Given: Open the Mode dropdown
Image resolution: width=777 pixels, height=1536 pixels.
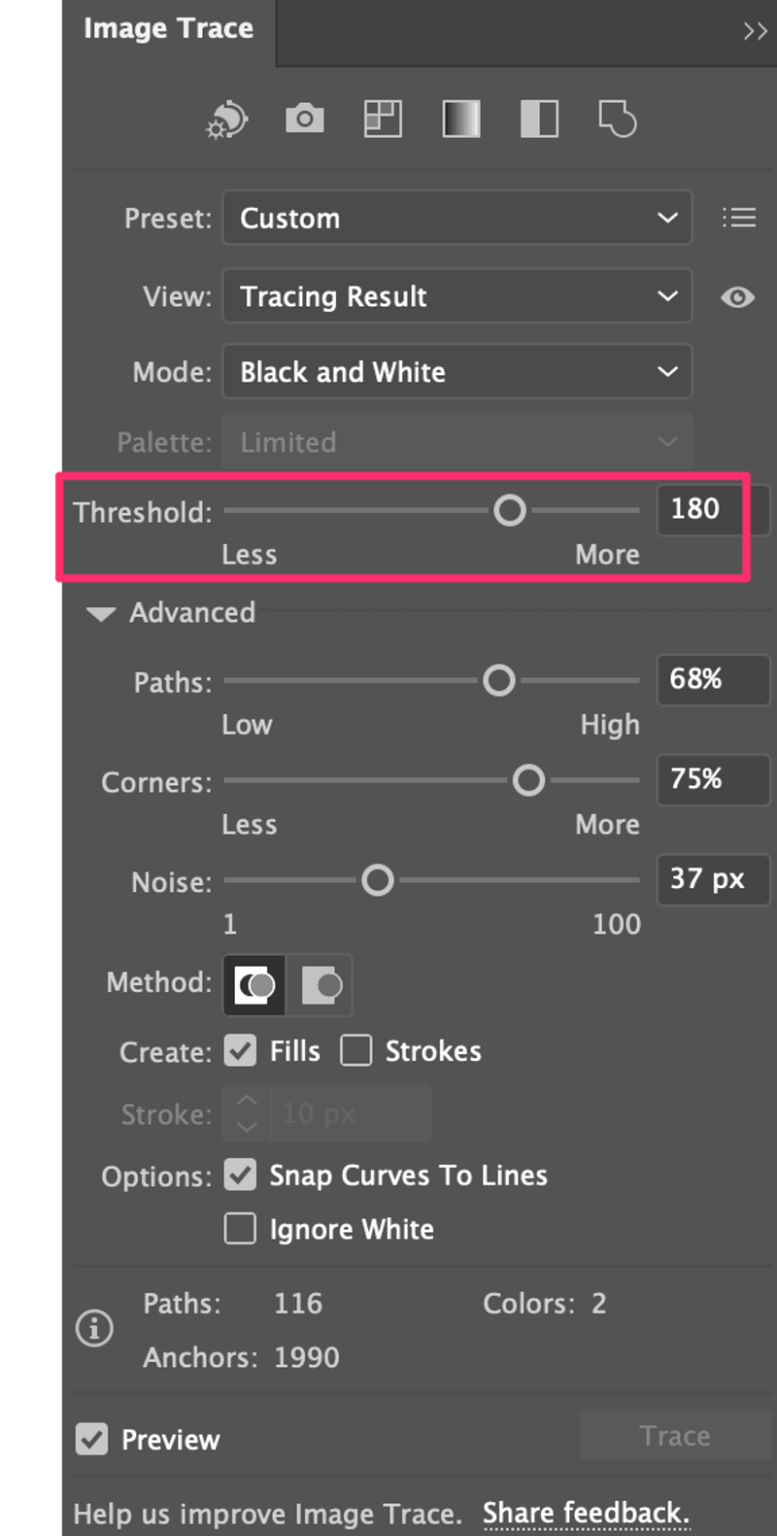Looking at the screenshot, I should point(456,371).
